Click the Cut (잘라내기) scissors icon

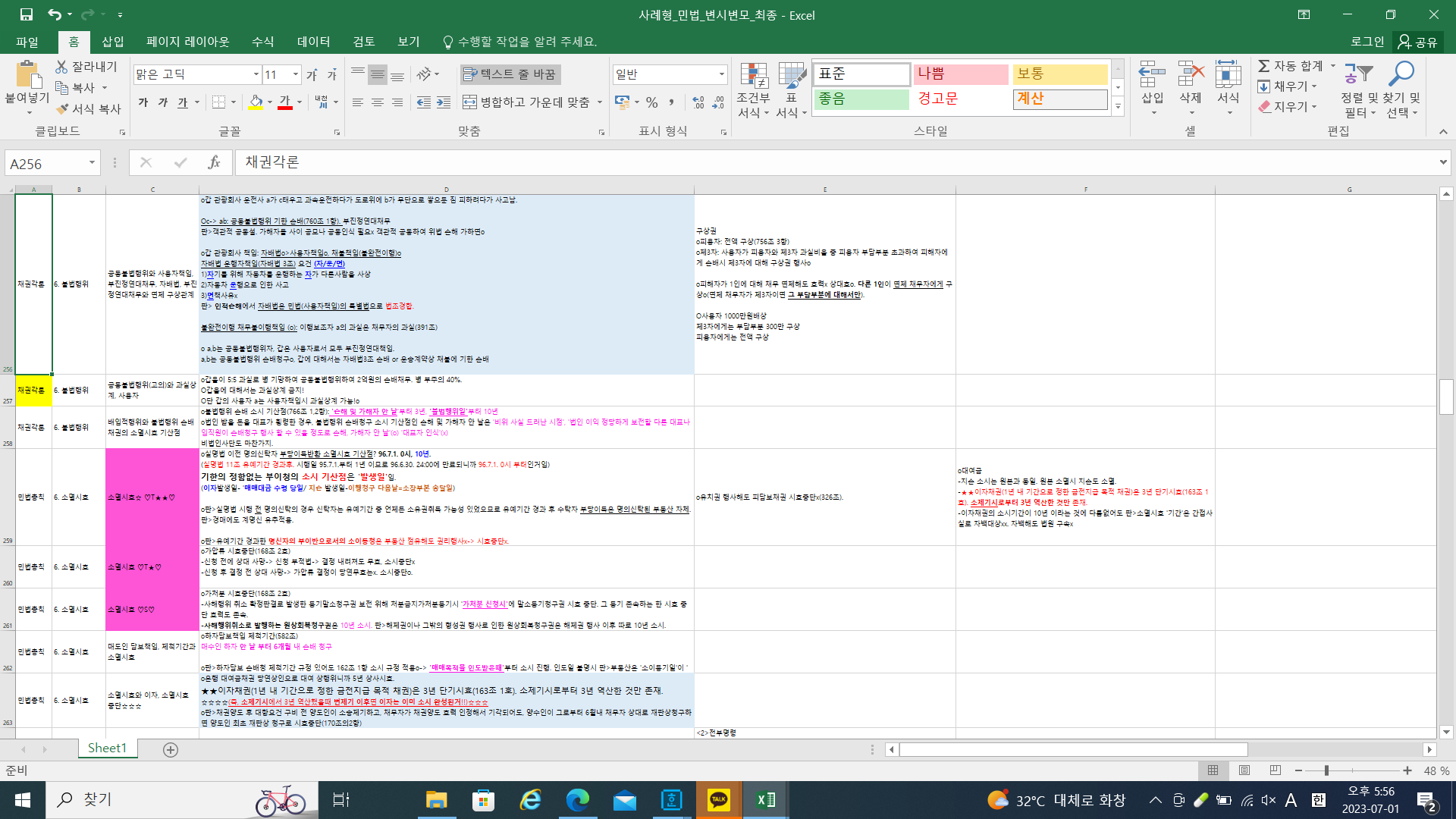[61, 67]
